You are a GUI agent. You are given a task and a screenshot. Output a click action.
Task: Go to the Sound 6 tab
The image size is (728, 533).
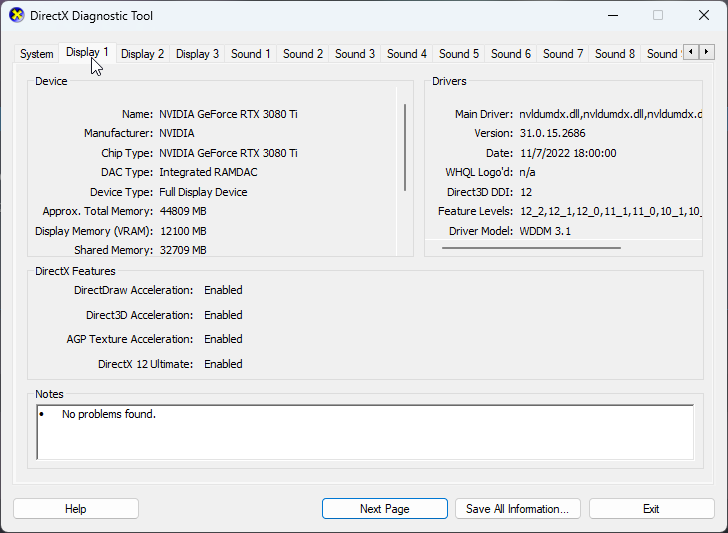[511, 54]
